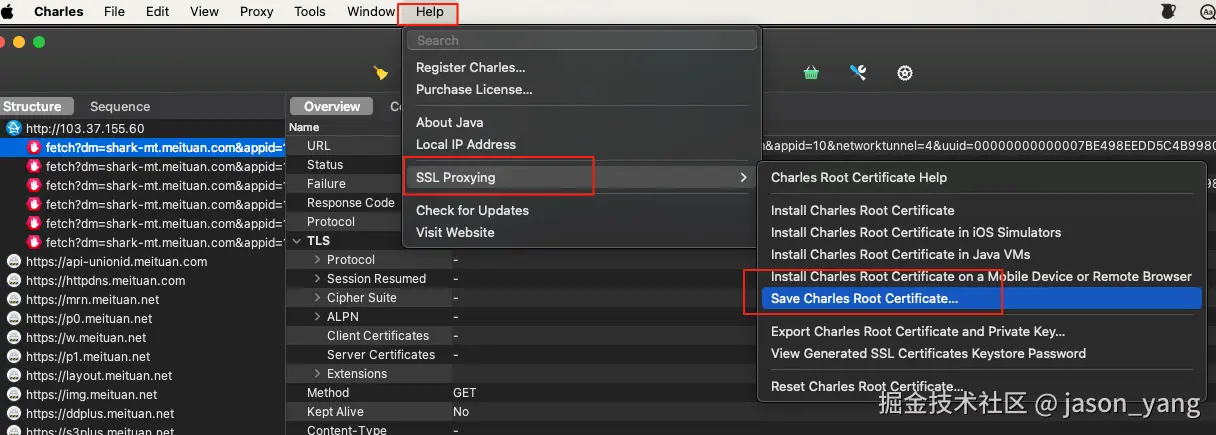This screenshot has height=435, width=1216.
Task: Click the lock icon beside https://w.meituan.net
Action: coord(14,338)
